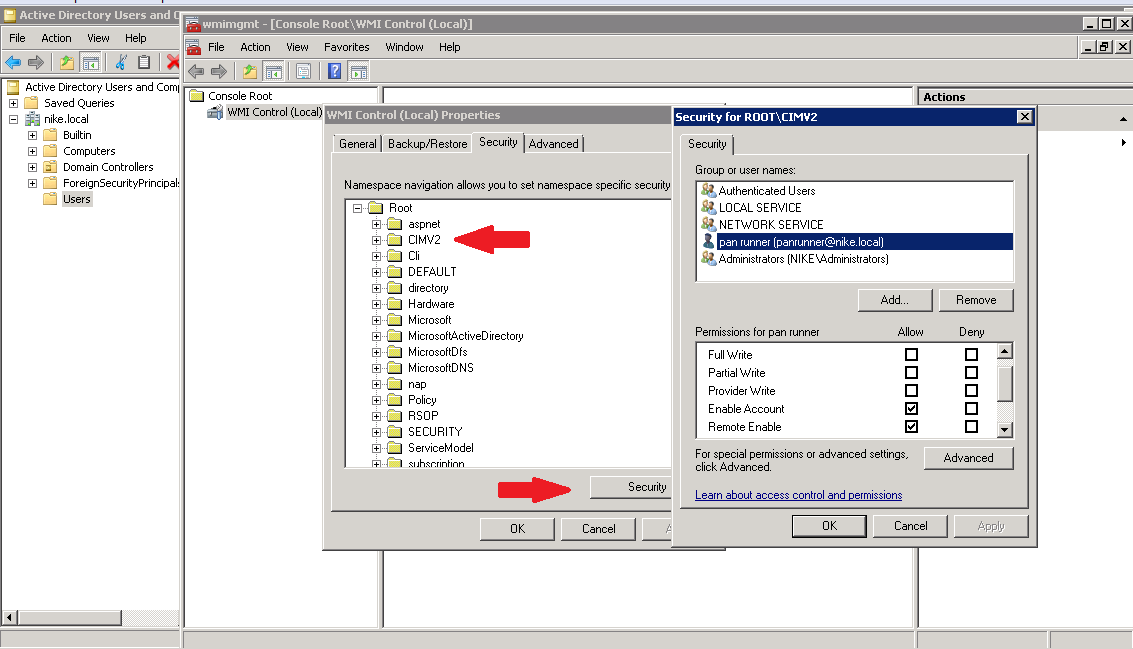Viewport: 1133px width, 649px height.
Task: Click the Up One Level toolbar icon in wmimgmt
Action: [x=251, y=71]
